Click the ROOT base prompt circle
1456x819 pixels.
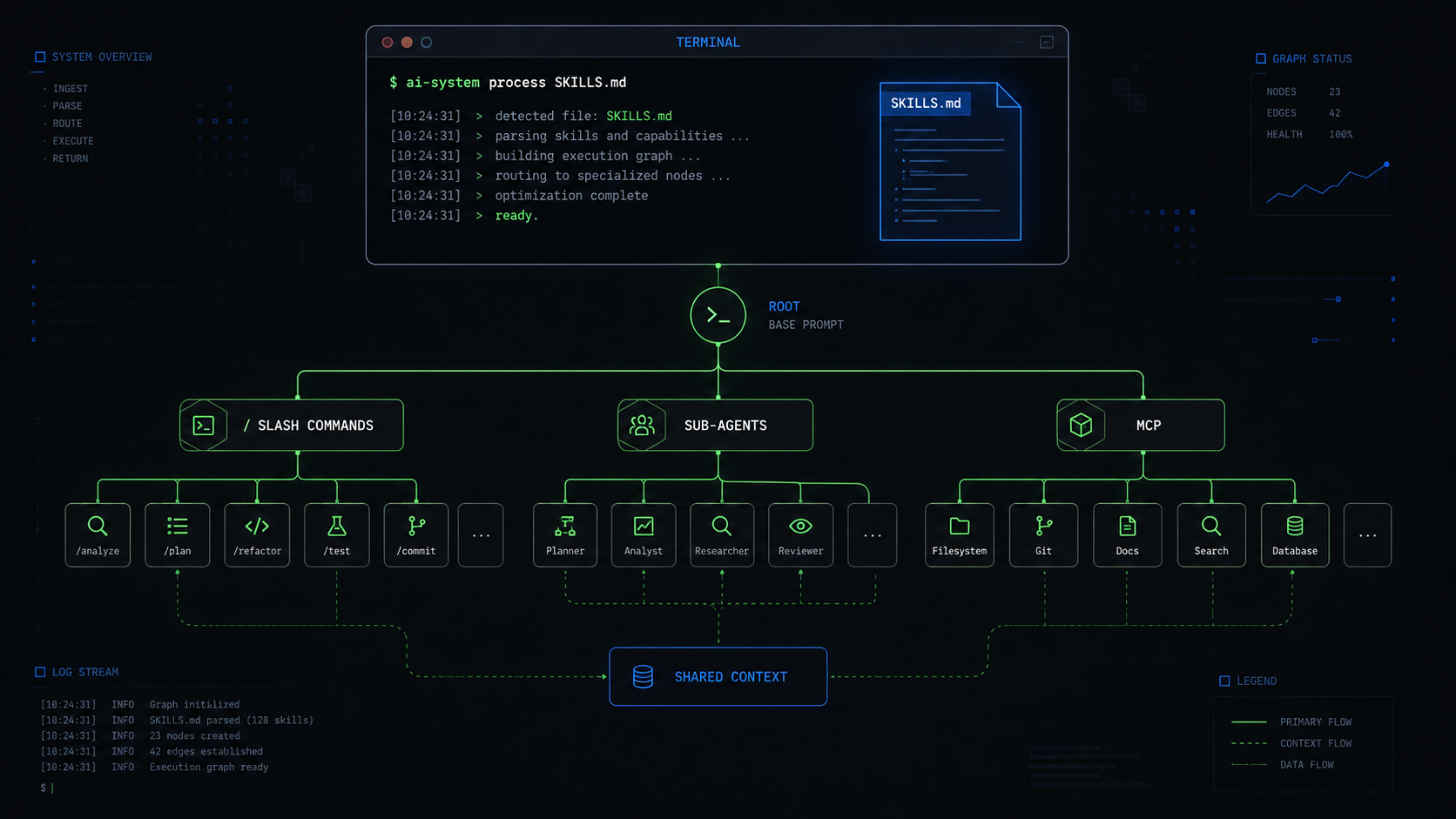pyautogui.click(x=718, y=315)
